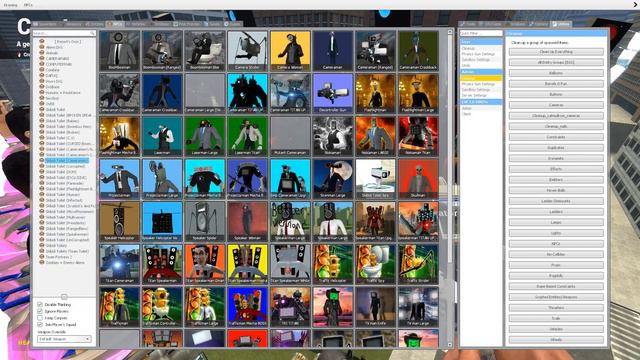The image size is (640, 360).
Task: Click the NPC search input field
Action: click(x=64, y=33)
